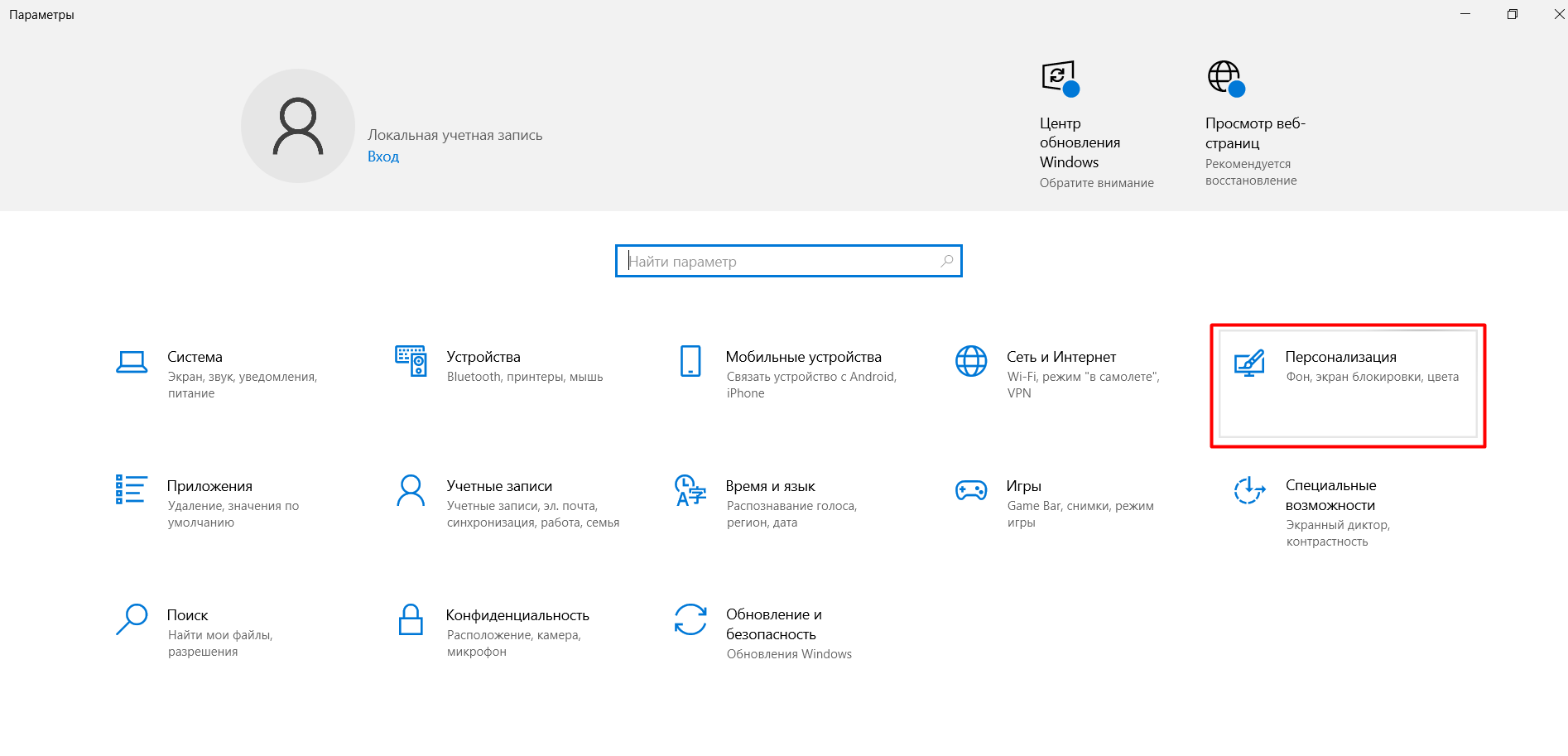
Task: Click the Учетные записи person icon
Action: (x=411, y=490)
